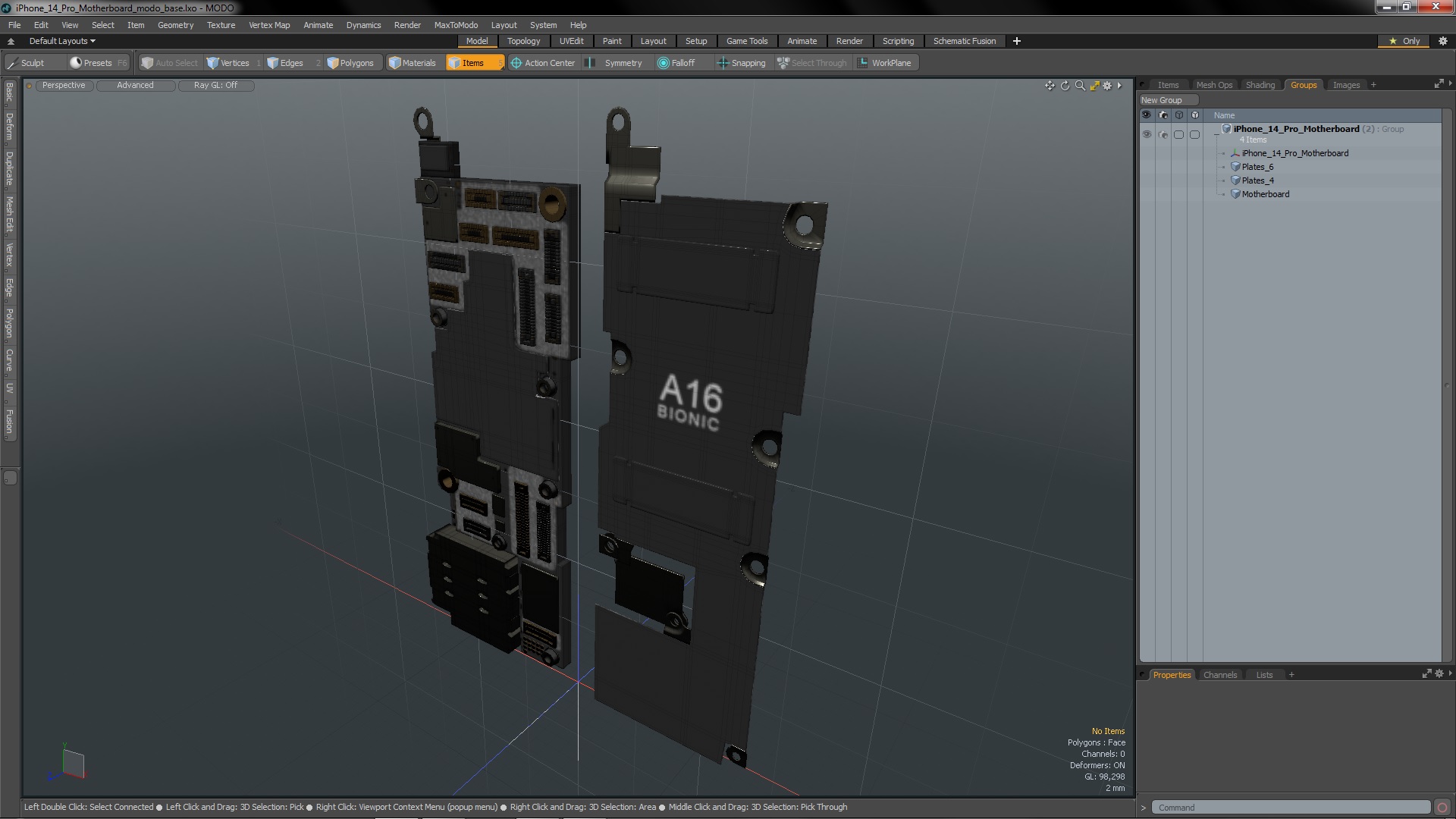Click the viewport zoom magnifier icon
The width and height of the screenshot is (1456, 819).
click(1080, 86)
